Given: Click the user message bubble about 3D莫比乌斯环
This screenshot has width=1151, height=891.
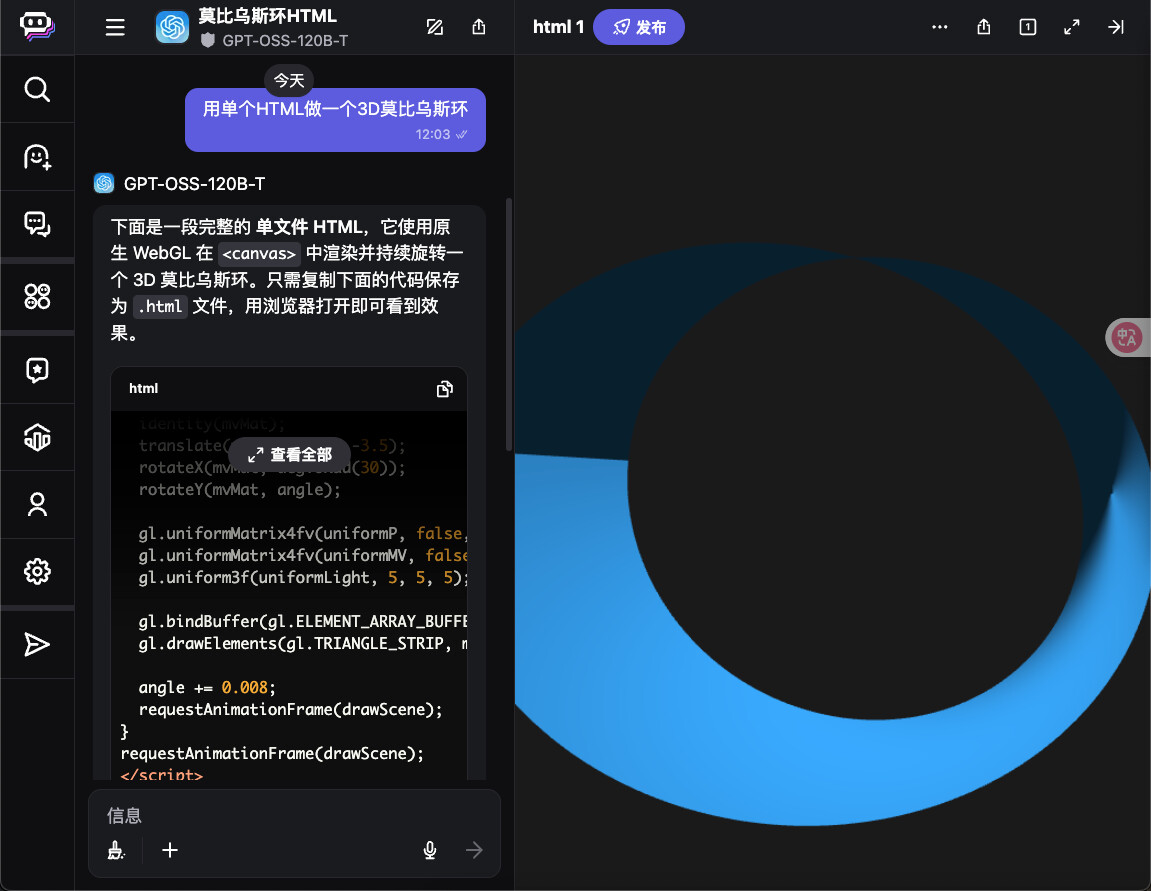Looking at the screenshot, I should pos(335,120).
